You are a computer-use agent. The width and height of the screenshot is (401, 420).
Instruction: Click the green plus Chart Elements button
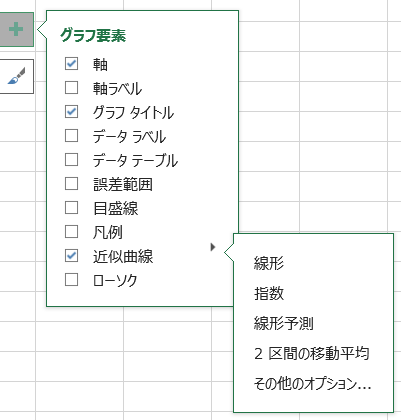pyautogui.click(x=16, y=30)
